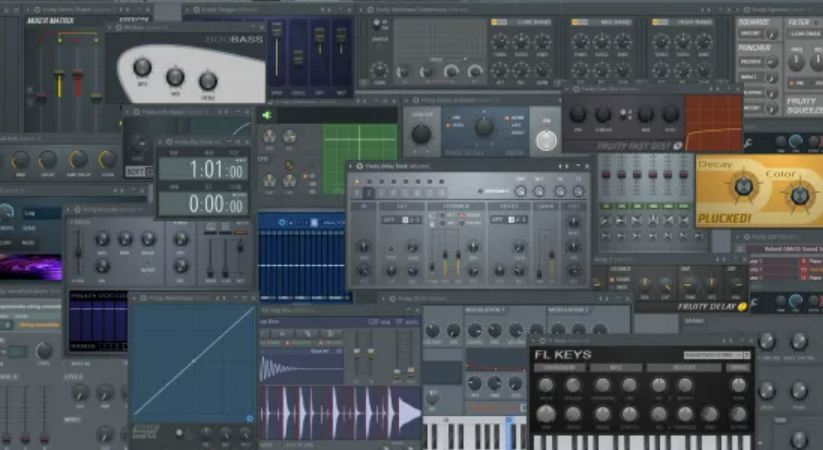Open Fruity delay bank gear options
This screenshot has height=450, width=823.
[x=360, y=166]
